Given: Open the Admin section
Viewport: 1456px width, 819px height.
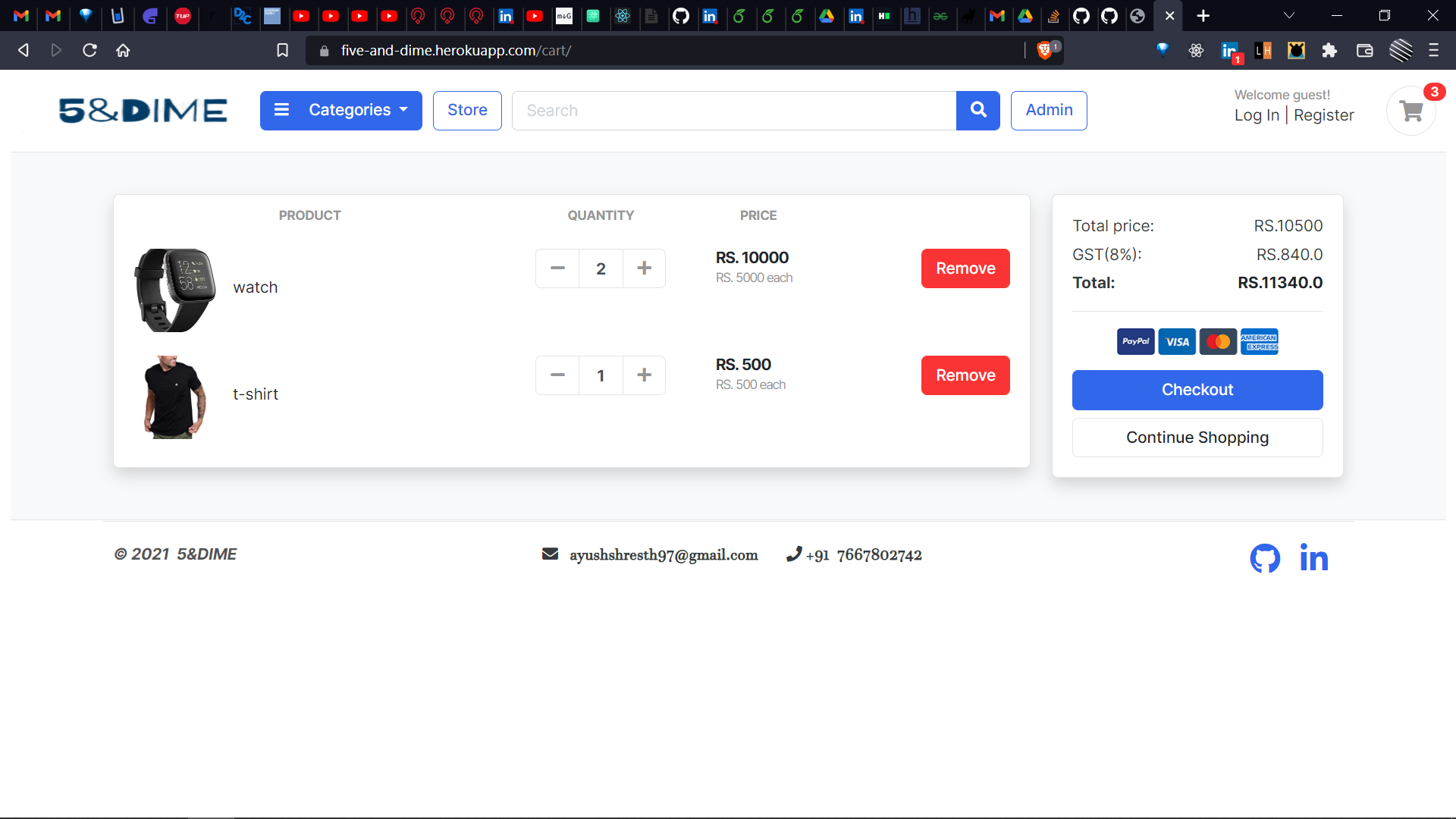Looking at the screenshot, I should [x=1049, y=110].
